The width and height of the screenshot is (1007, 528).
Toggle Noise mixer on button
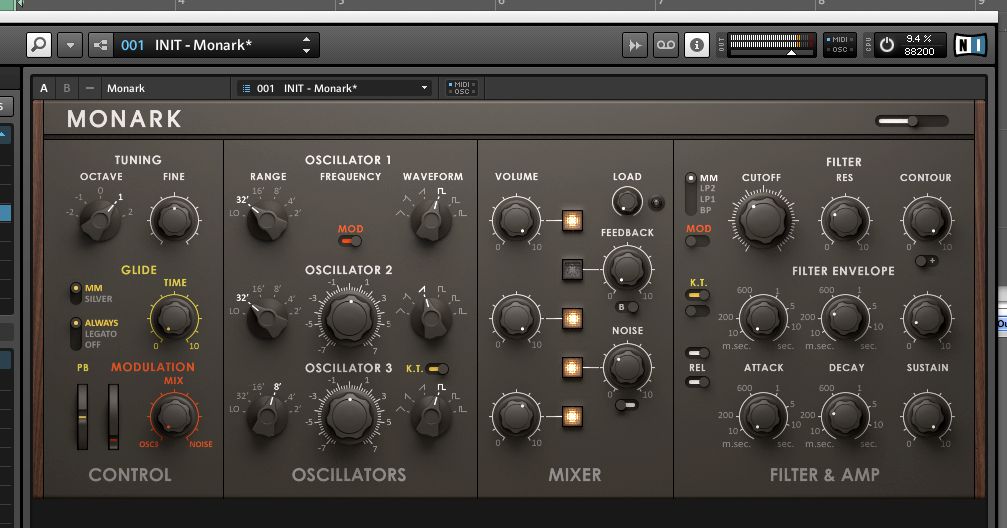(x=572, y=367)
